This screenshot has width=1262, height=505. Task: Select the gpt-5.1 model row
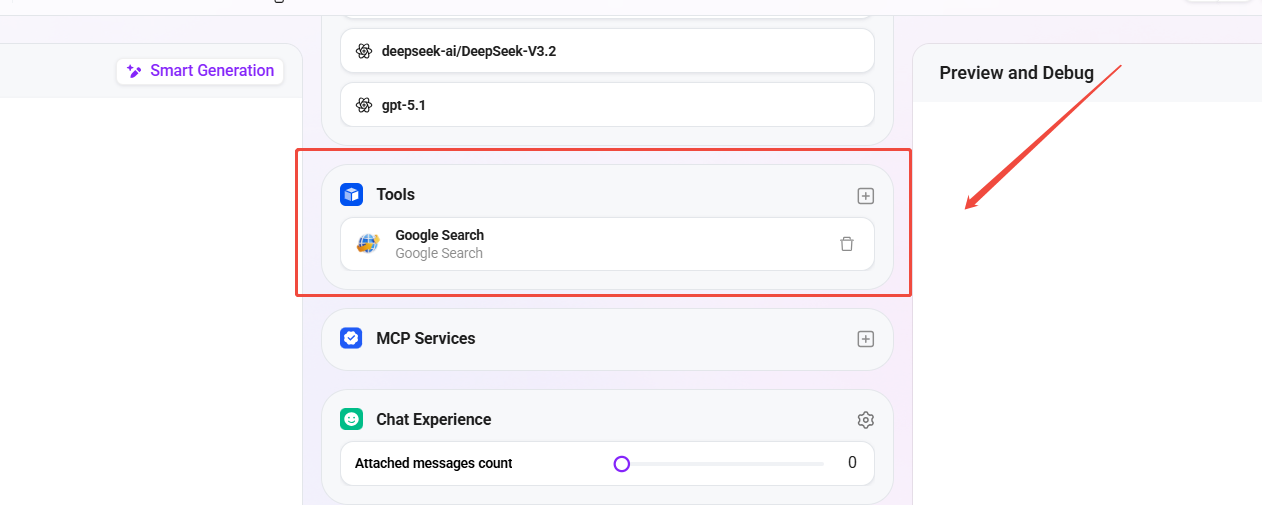coord(607,105)
